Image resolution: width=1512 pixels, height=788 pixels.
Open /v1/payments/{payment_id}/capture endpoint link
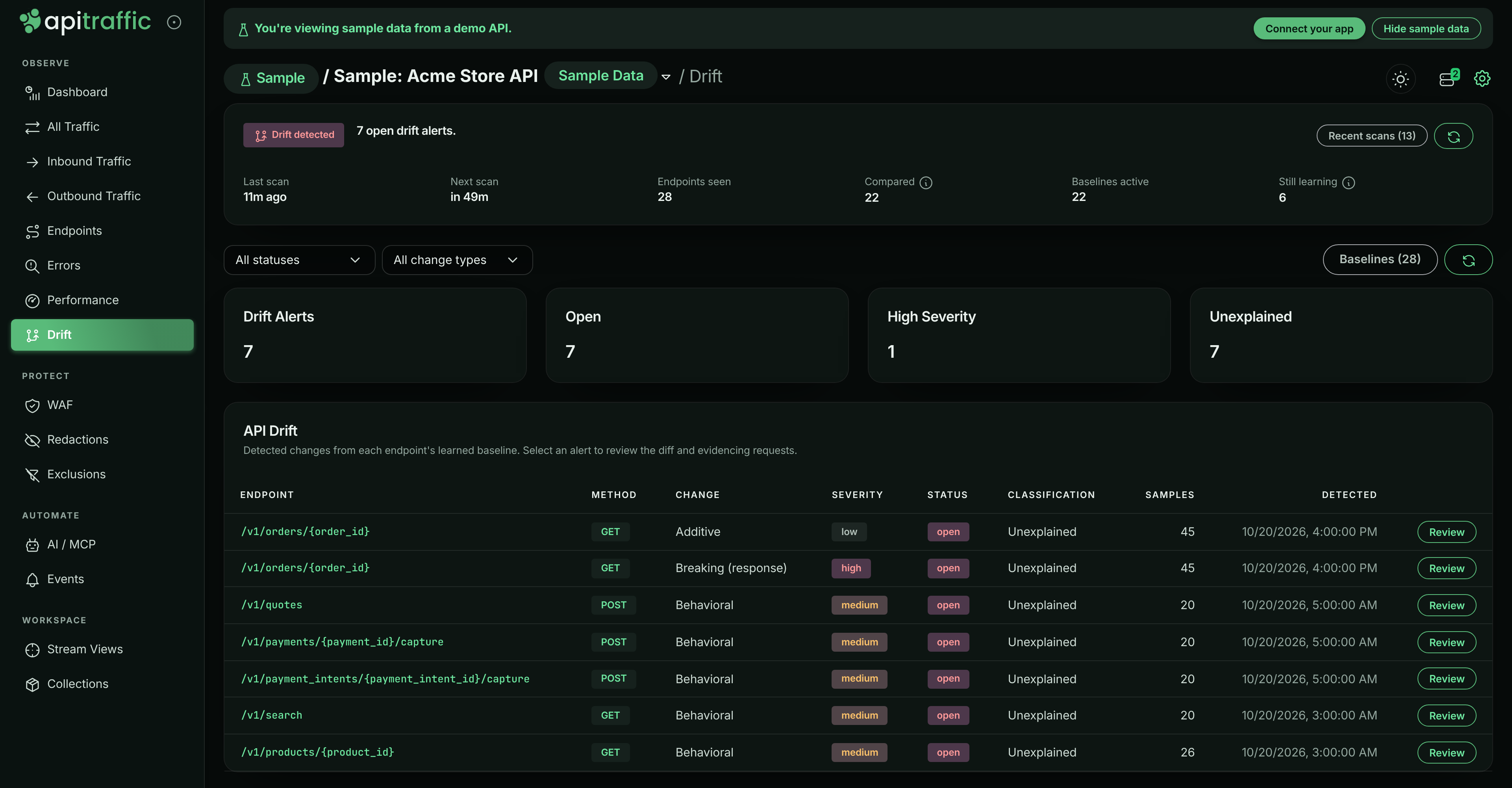[342, 642]
